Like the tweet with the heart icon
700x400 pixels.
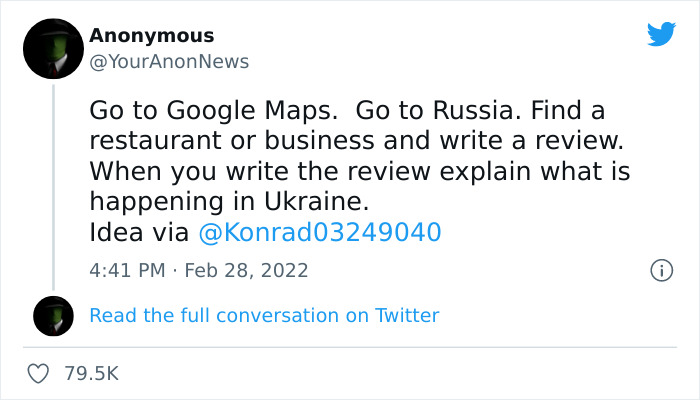[39, 374]
